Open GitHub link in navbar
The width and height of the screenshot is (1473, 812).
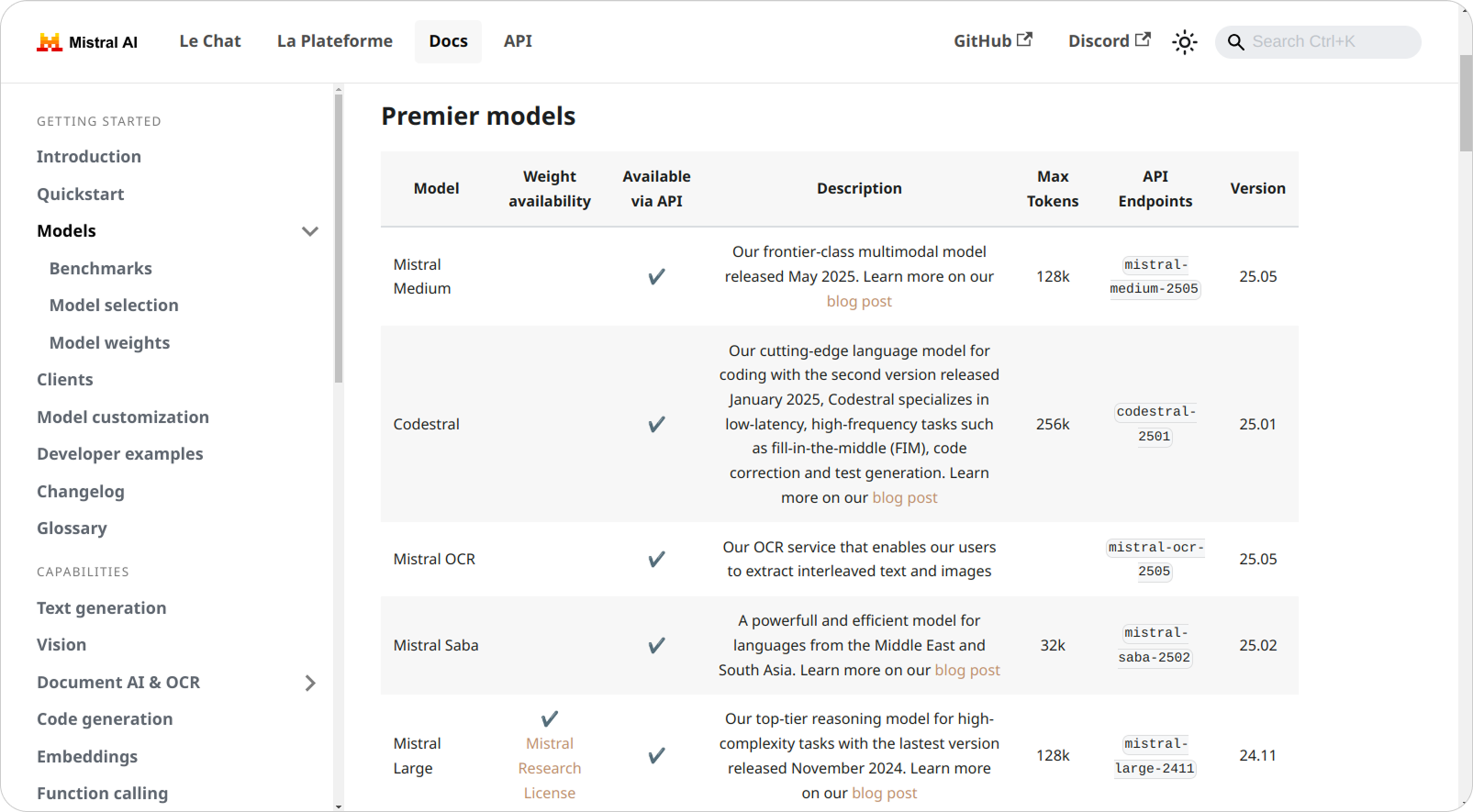coord(992,41)
